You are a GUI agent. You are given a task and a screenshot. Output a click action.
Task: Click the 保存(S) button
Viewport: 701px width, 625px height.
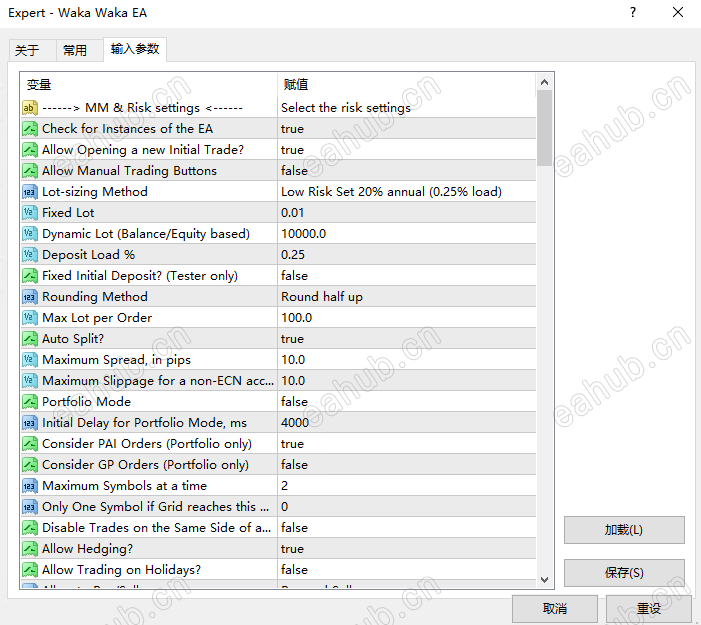tap(624, 573)
